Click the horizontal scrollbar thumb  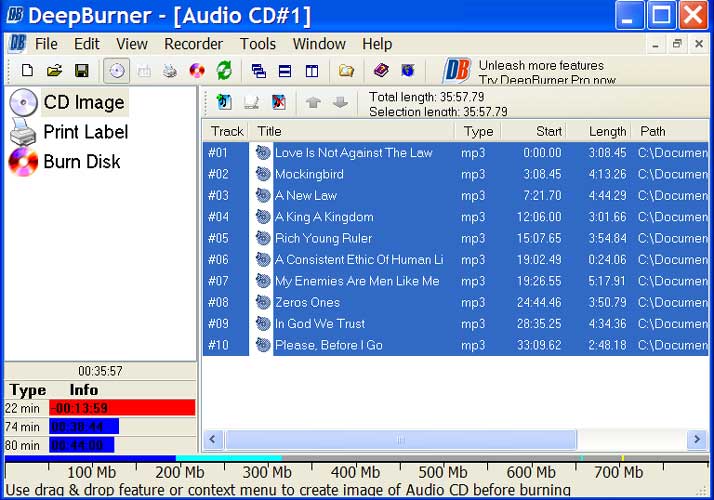(x=401, y=440)
